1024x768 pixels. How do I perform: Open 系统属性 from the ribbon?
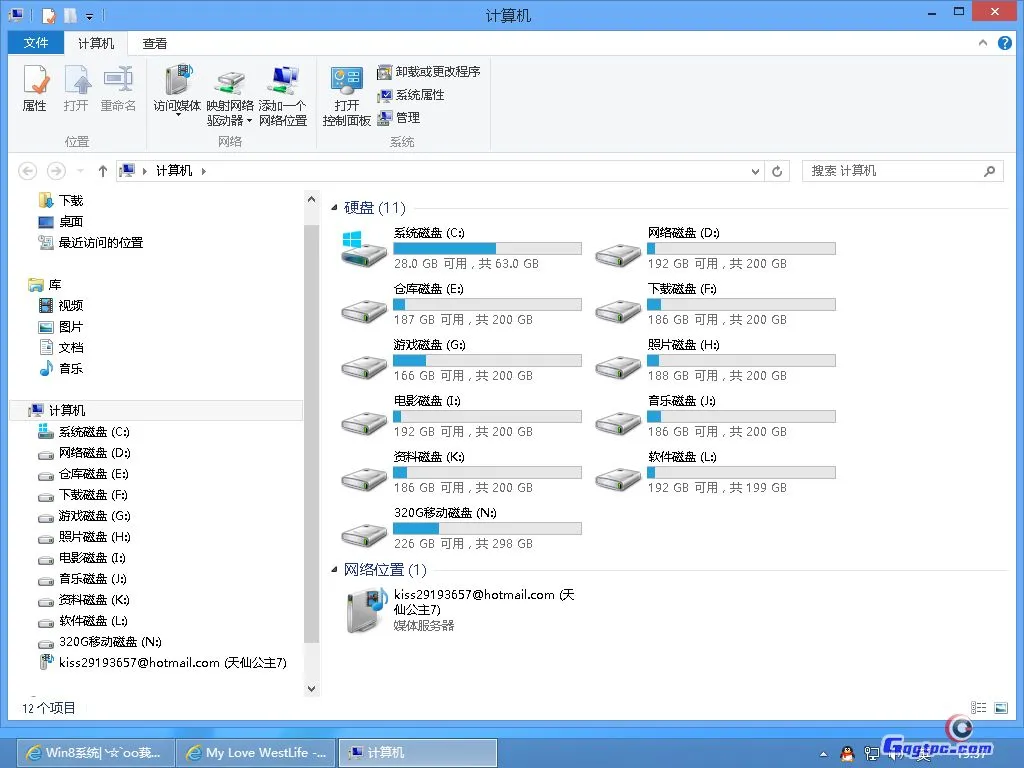(412, 95)
